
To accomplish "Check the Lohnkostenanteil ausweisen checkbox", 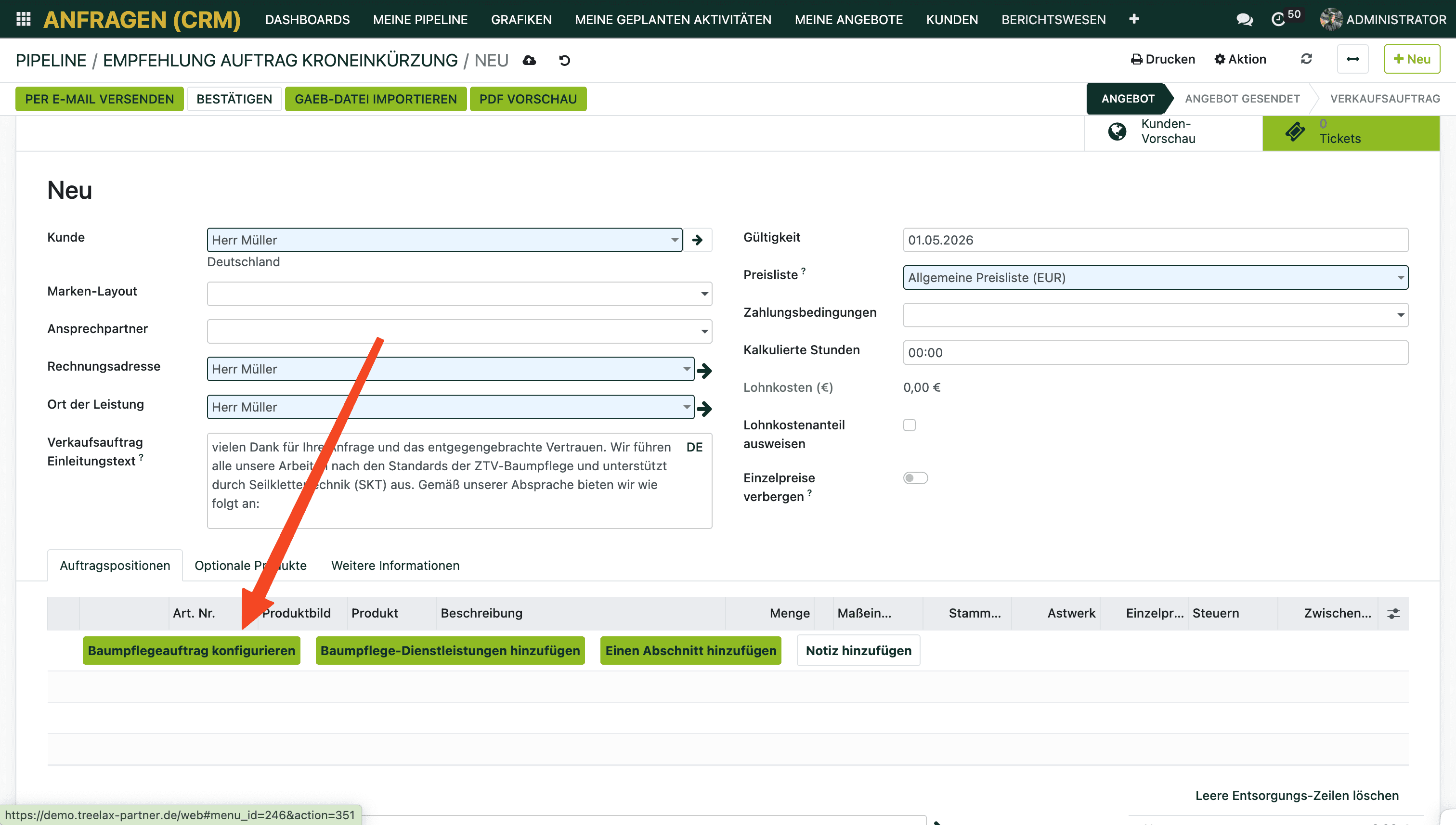I will tap(910, 425).
